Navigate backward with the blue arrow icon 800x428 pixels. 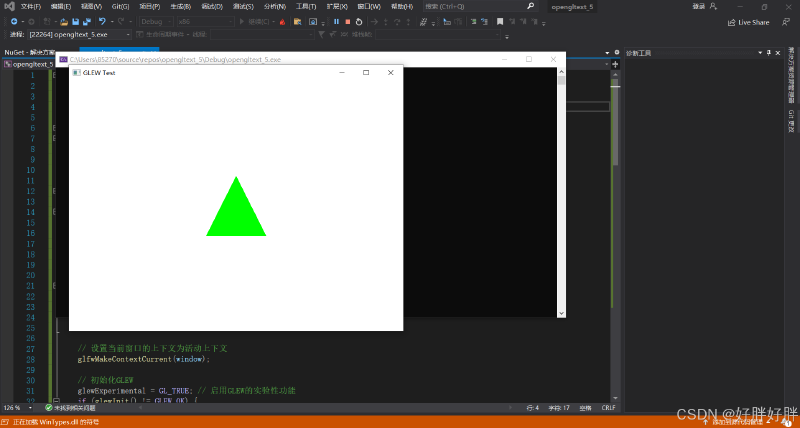click(x=14, y=21)
